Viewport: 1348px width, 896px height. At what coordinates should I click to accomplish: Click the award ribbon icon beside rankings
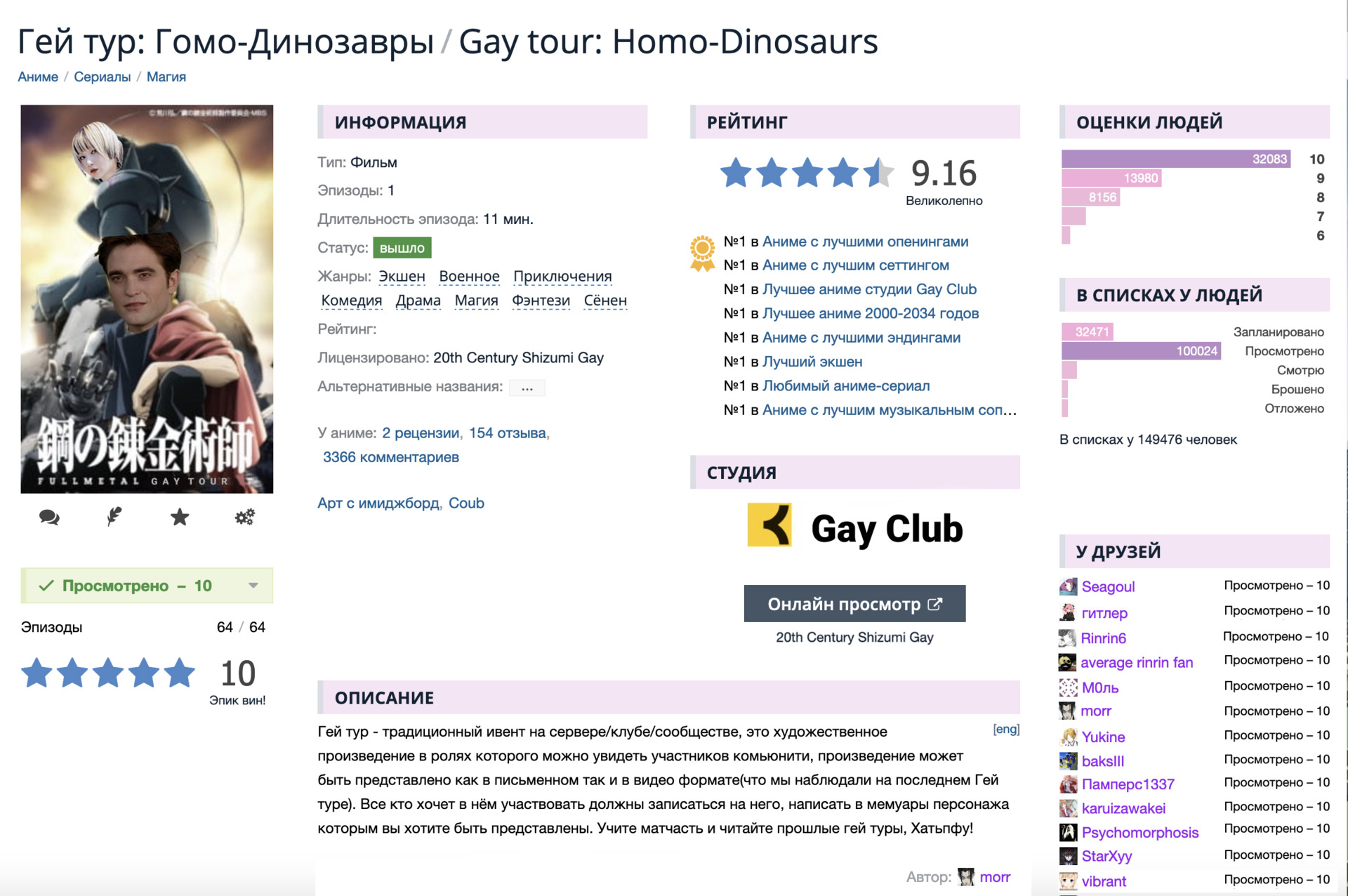tap(702, 253)
